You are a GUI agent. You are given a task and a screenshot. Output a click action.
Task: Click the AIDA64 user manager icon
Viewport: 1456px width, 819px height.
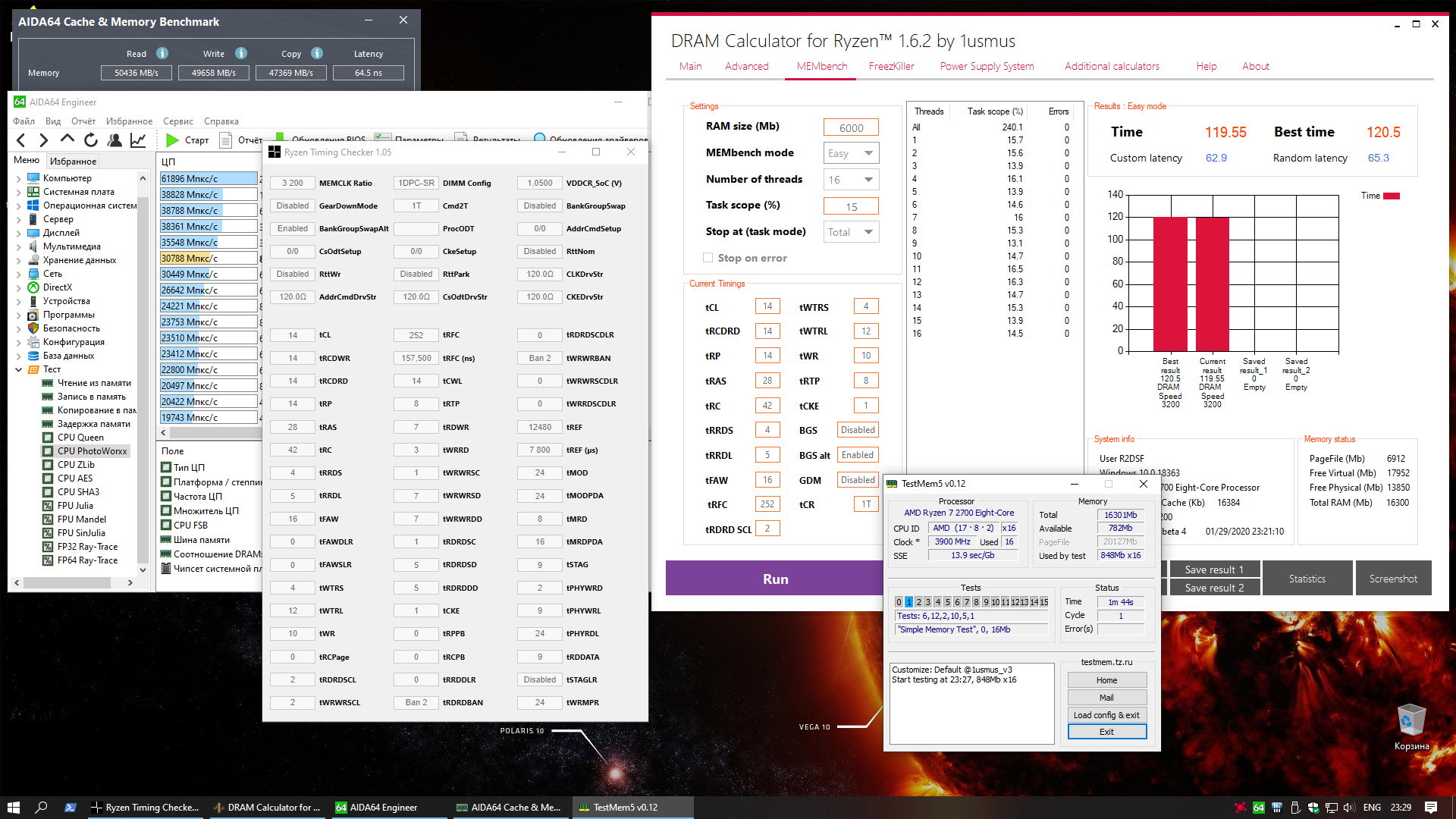[115, 140]
